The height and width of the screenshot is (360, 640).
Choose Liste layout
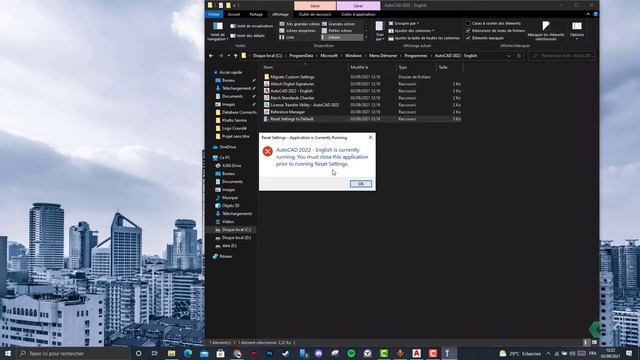(x=287, y=37)
